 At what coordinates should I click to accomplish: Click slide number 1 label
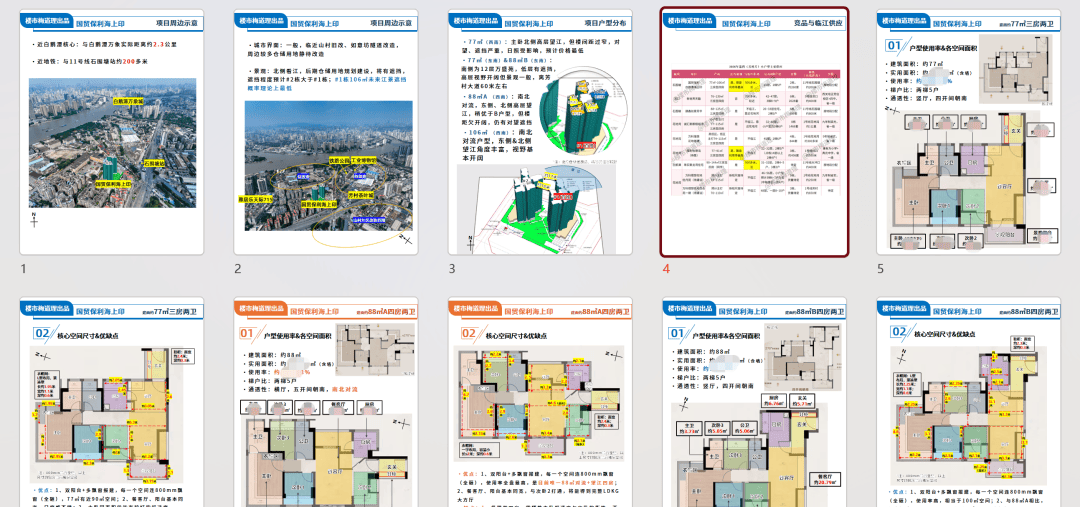[x=24, y=268]
